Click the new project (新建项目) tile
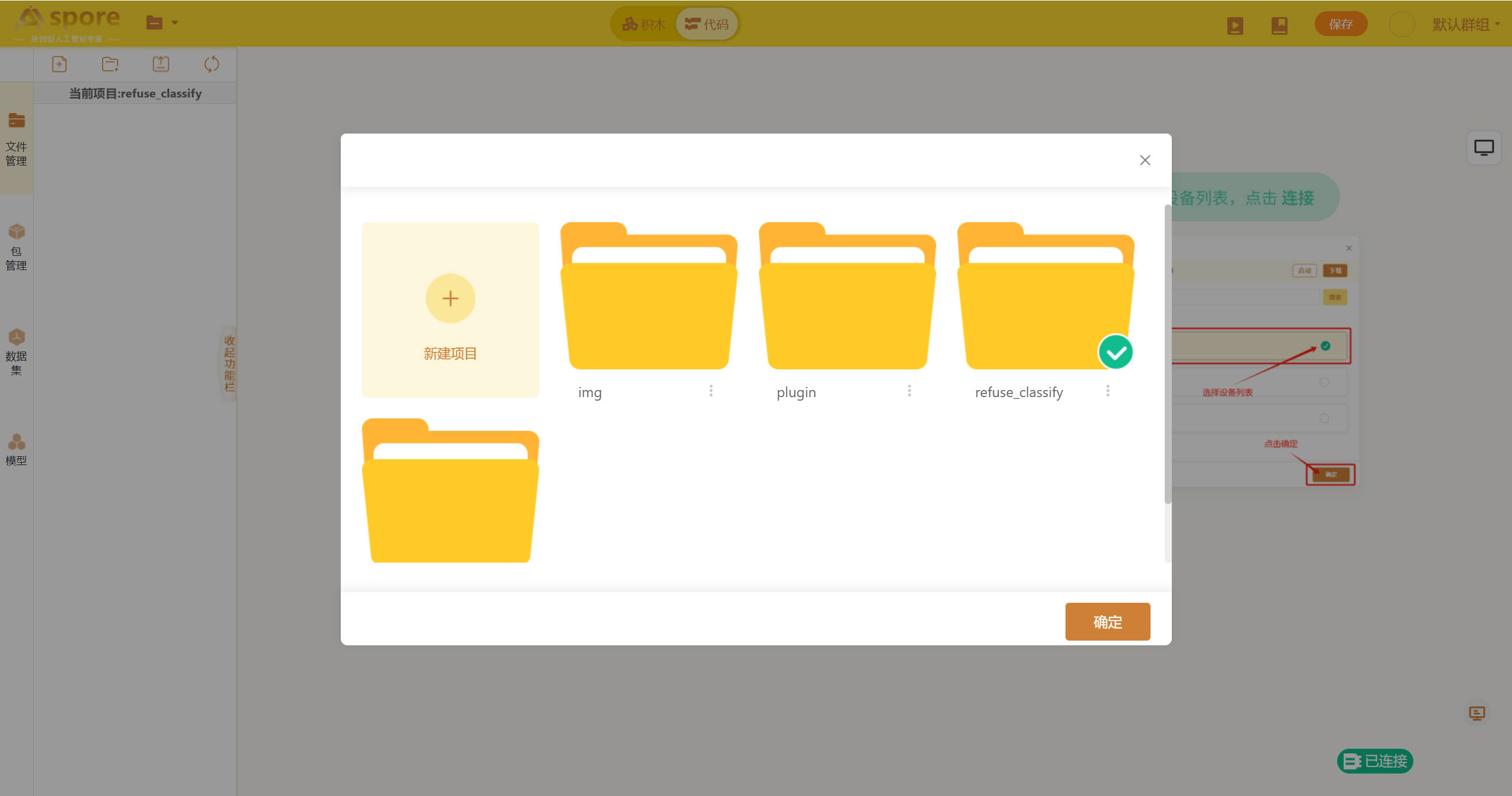 click(450, 310)
